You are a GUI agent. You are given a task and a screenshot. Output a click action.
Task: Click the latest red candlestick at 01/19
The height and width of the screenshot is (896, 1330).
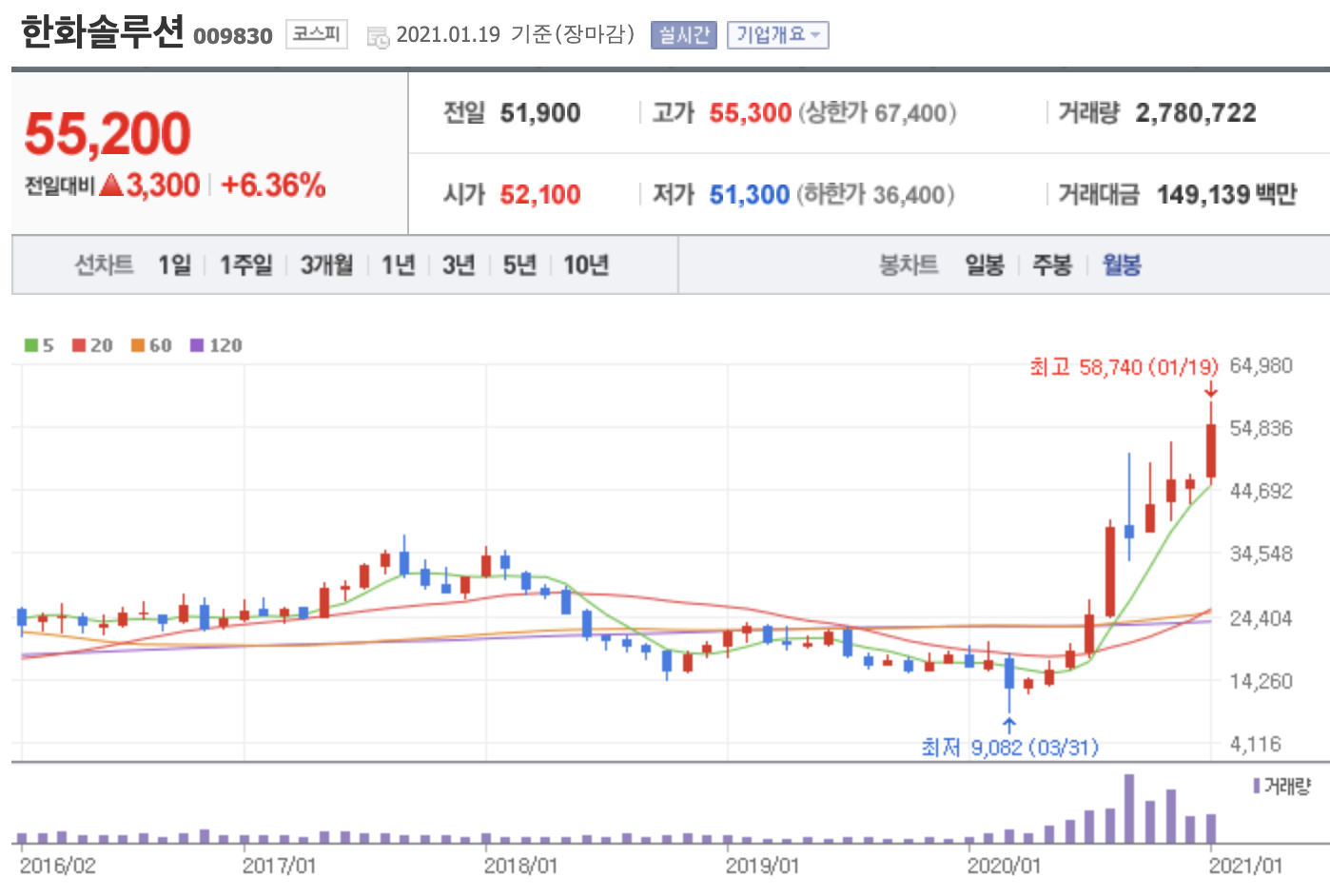[1211, 450]
